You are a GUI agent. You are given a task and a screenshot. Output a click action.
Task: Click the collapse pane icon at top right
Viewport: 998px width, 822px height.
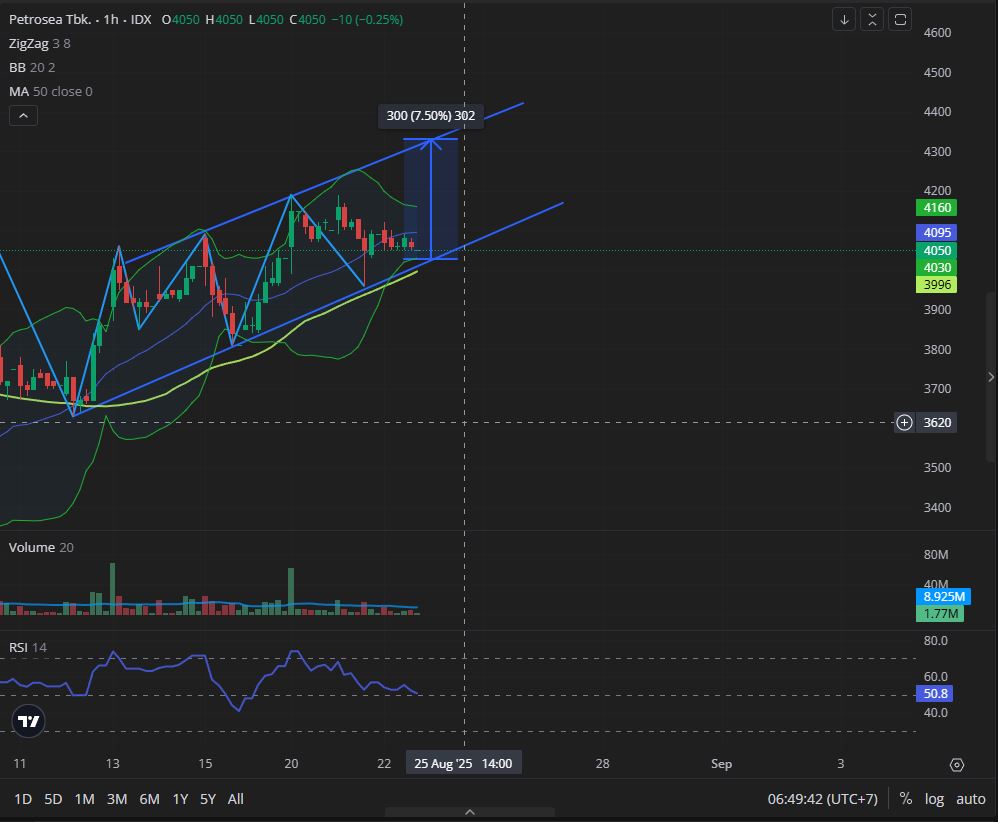pyautogui.click(x=872, y=20)
